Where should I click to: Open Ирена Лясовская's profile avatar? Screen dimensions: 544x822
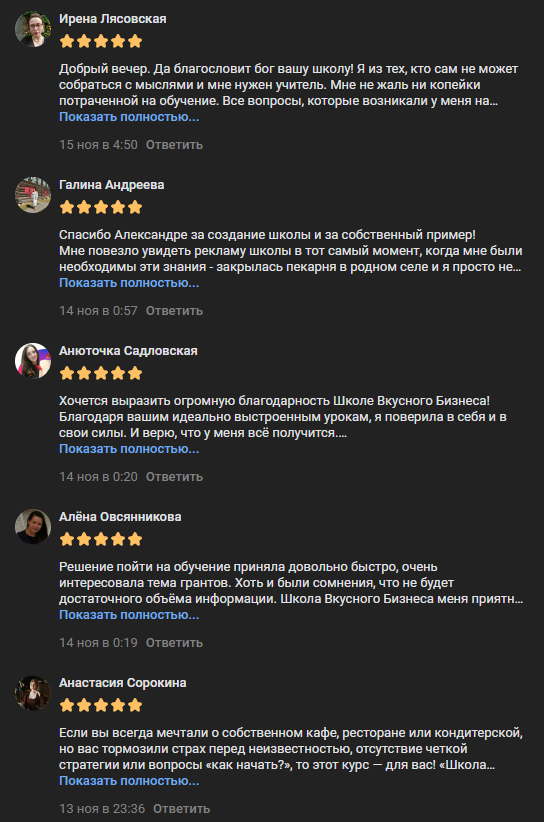[x=32, y=29]
